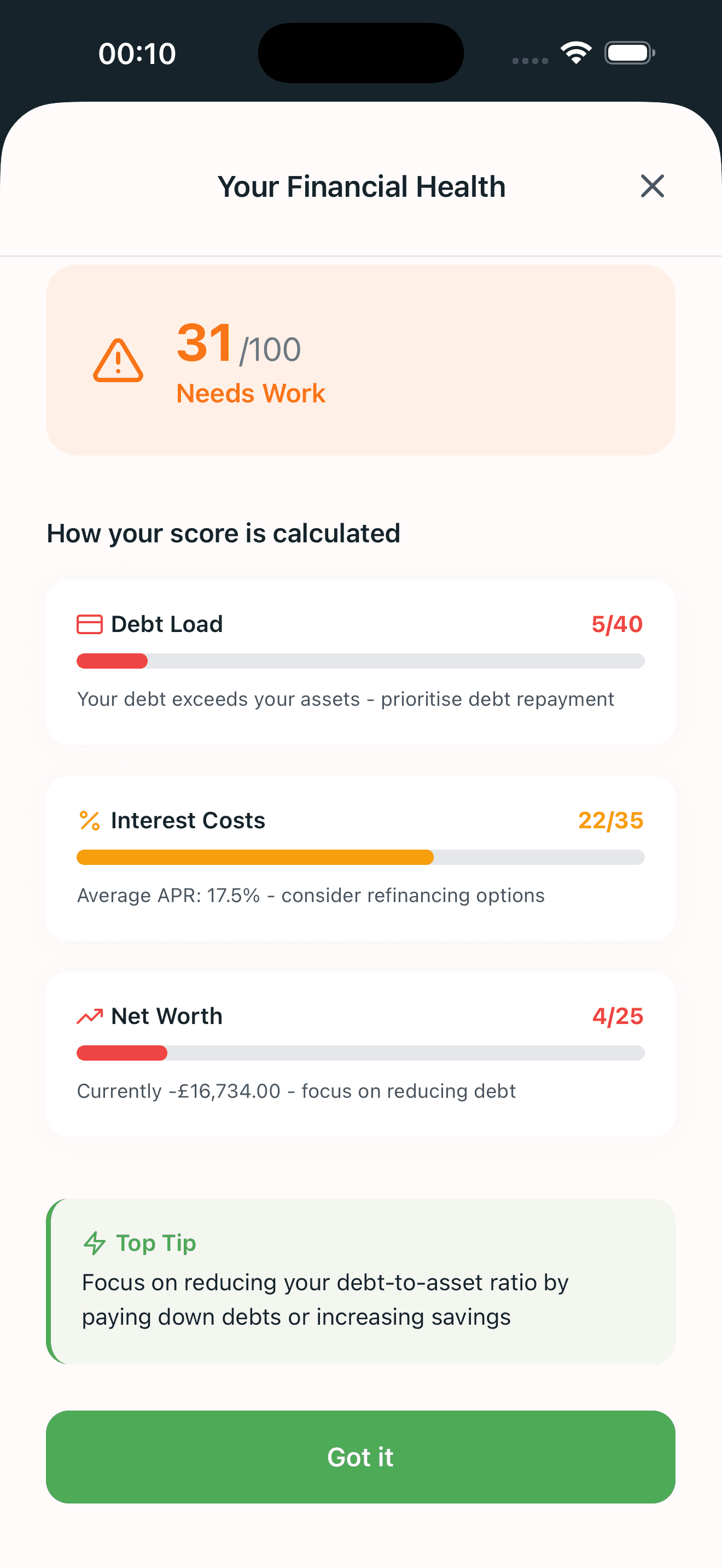Tap the Wi-Fi status icon
Viewport: 722px width, 1568px height.
(x=576, y=53)
